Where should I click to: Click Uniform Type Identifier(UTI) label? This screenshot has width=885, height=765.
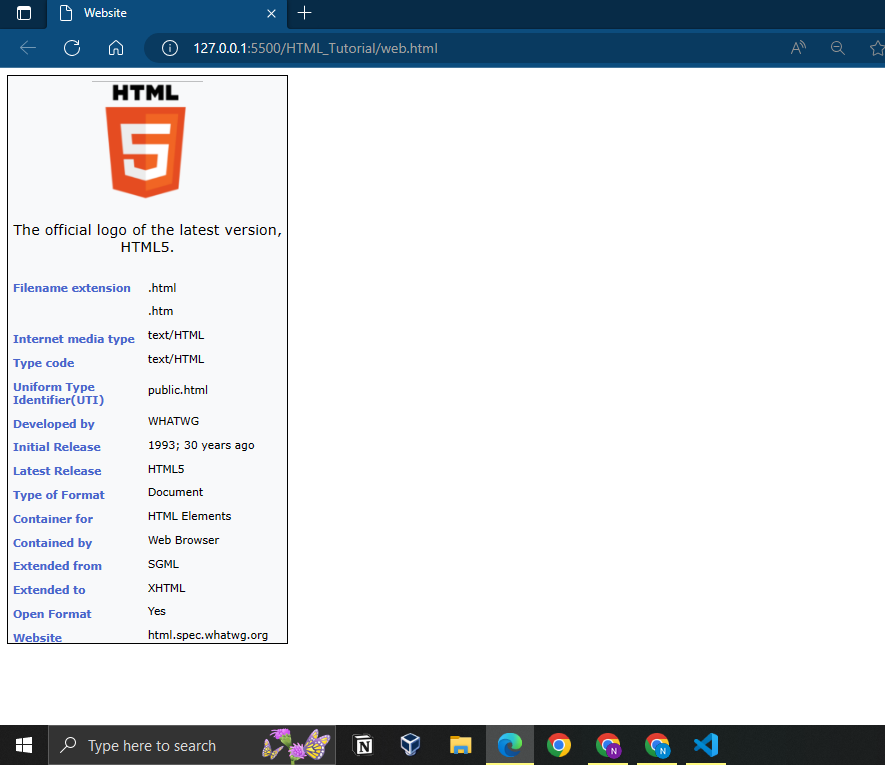[59, 394]
